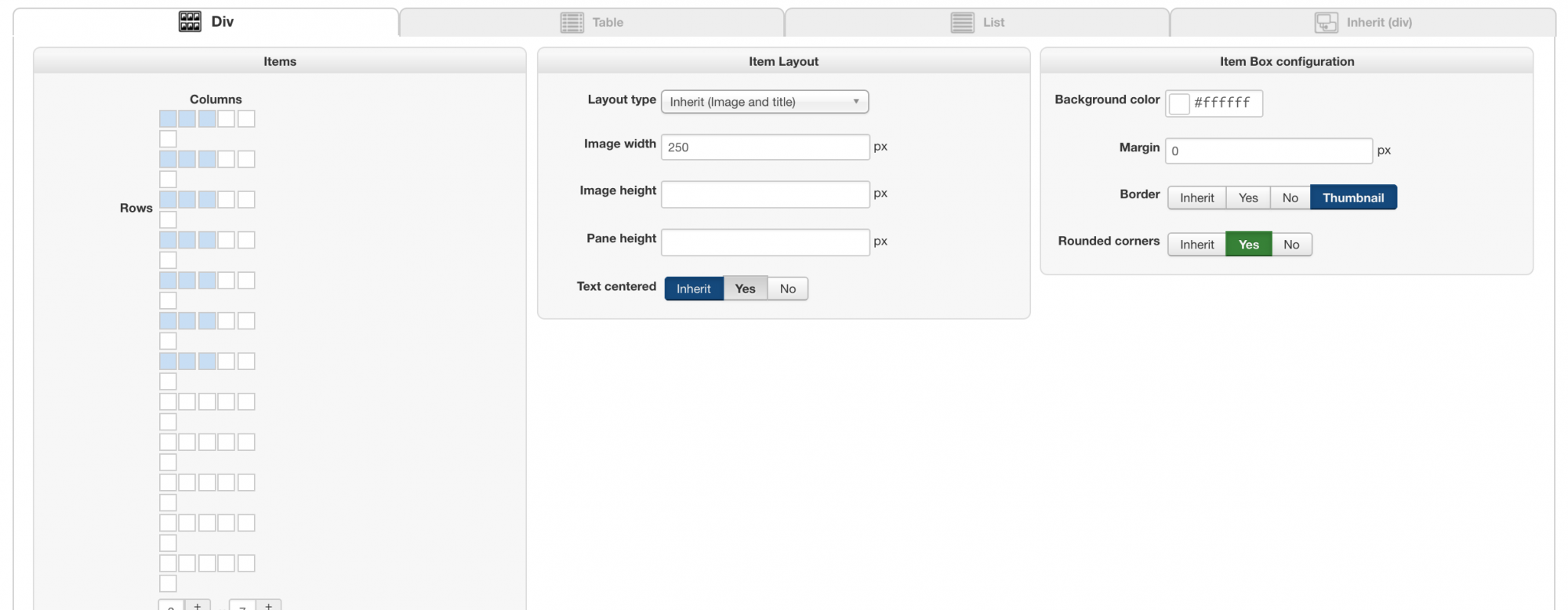Set Text centered to Inherit

tap(693, 289)
